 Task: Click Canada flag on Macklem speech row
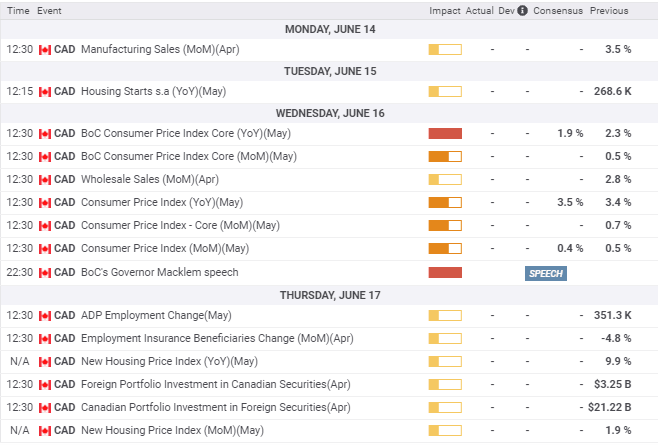44,272
